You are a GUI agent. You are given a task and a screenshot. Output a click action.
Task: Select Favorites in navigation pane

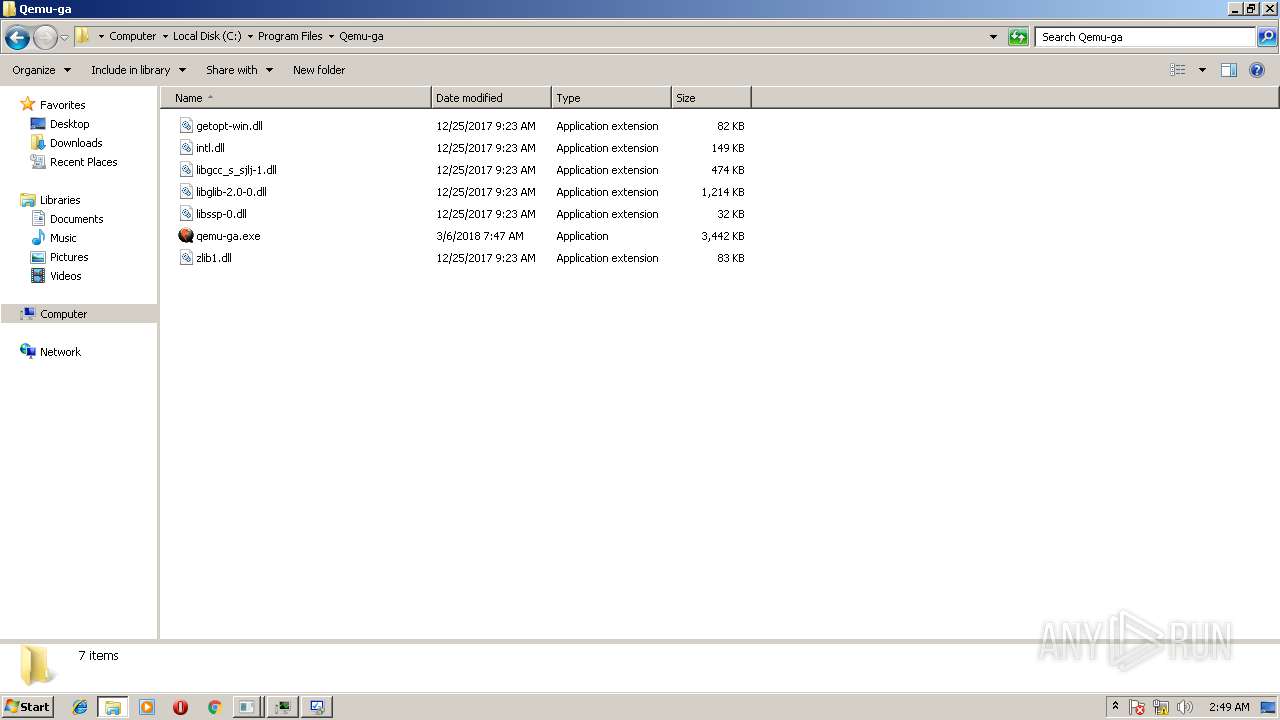coord(62,105)
